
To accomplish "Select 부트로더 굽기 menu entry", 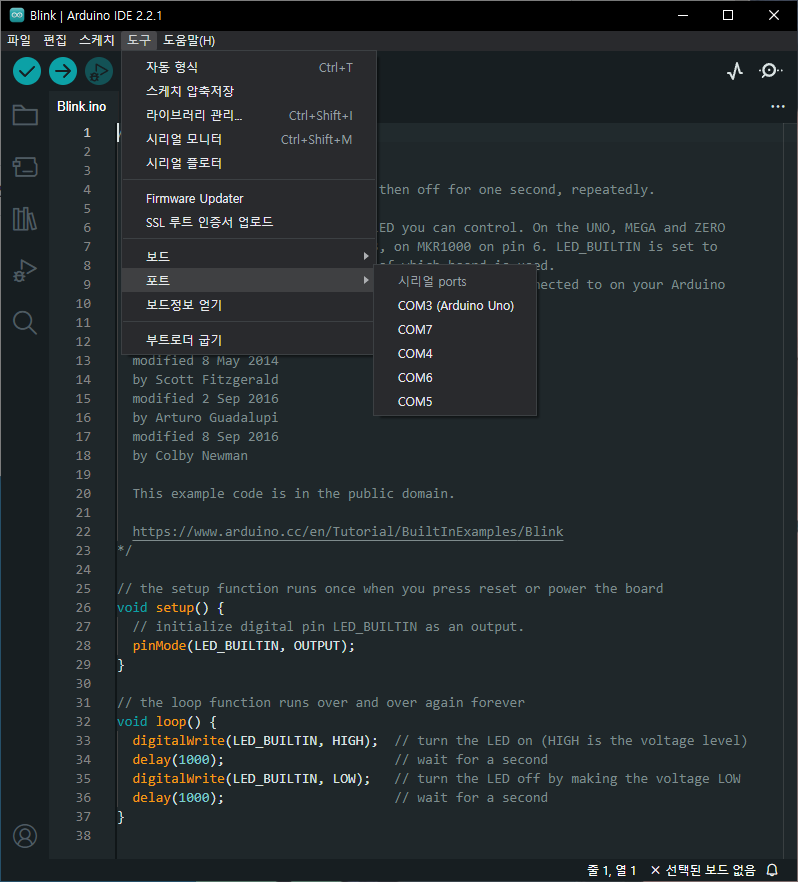I will (x=249, y=340).
